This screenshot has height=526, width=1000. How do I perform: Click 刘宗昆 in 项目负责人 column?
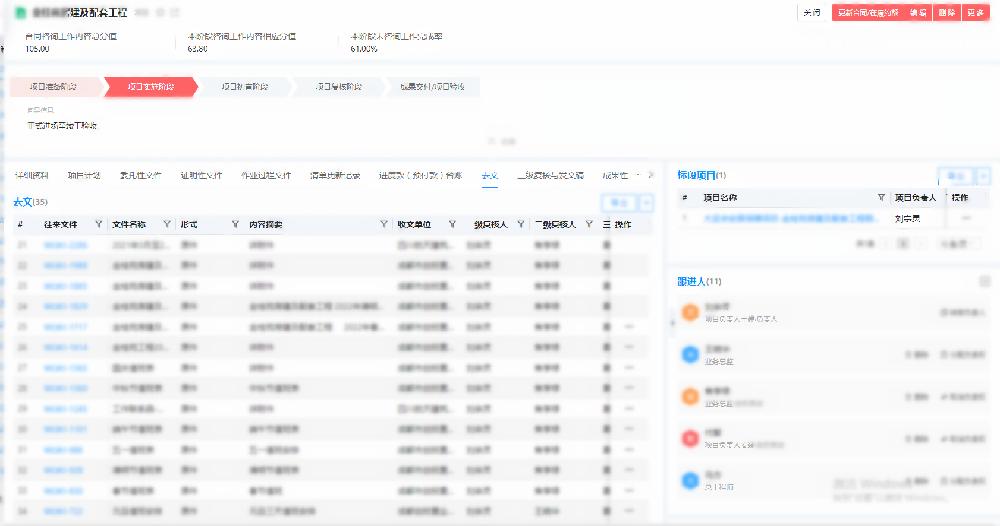click(907, 218)
